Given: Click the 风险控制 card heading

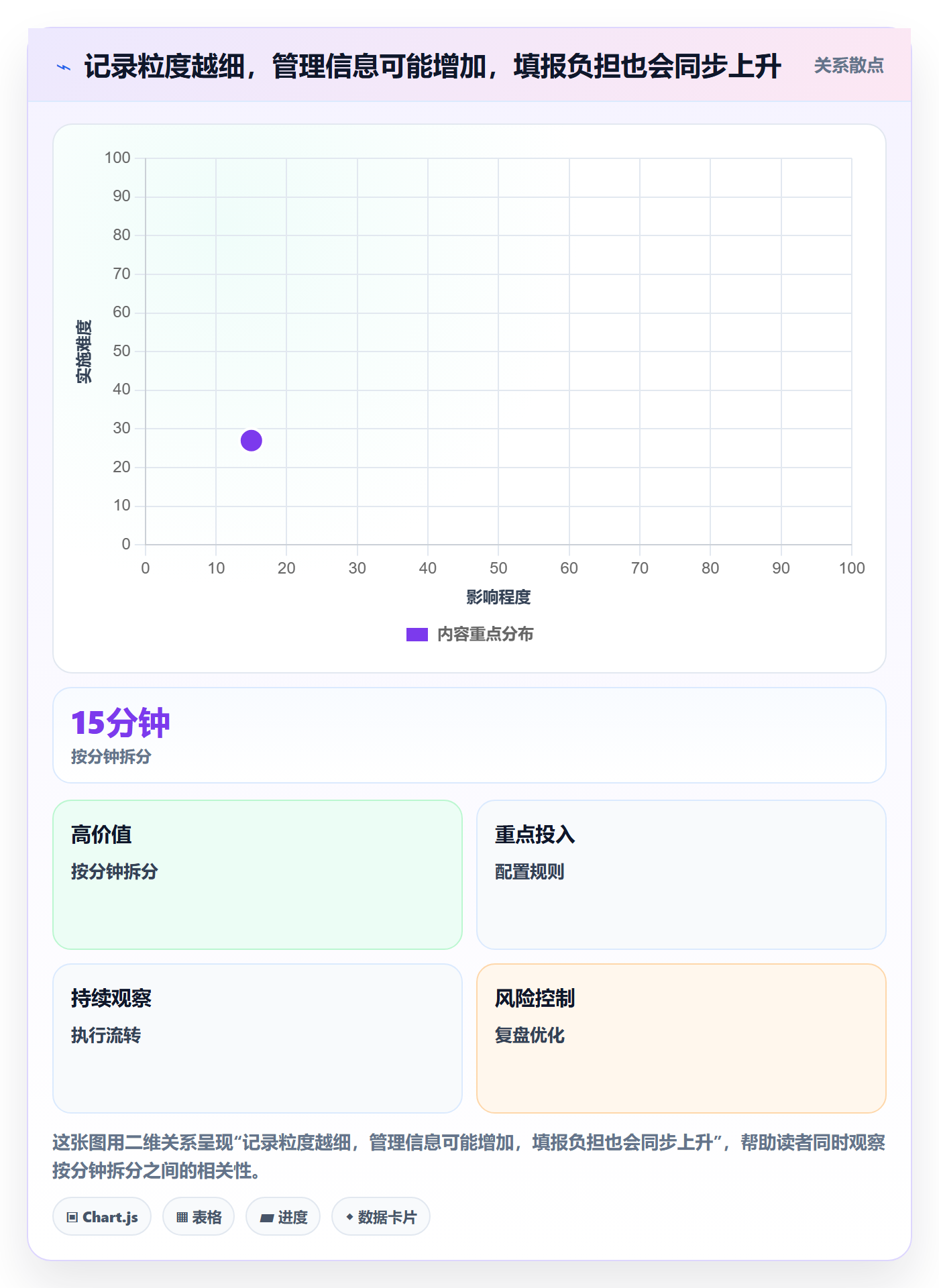Looking at the screenshot, I should pyautogui.click(x=535, y=998).
